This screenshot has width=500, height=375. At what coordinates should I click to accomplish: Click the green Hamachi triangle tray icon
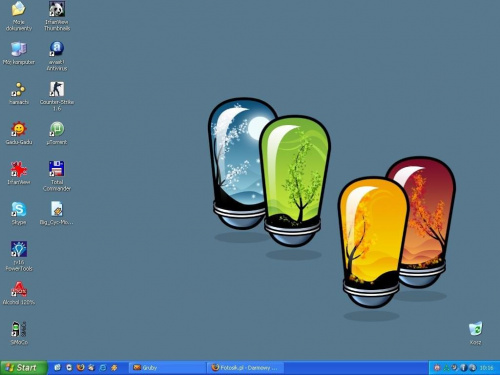(446, 368)
